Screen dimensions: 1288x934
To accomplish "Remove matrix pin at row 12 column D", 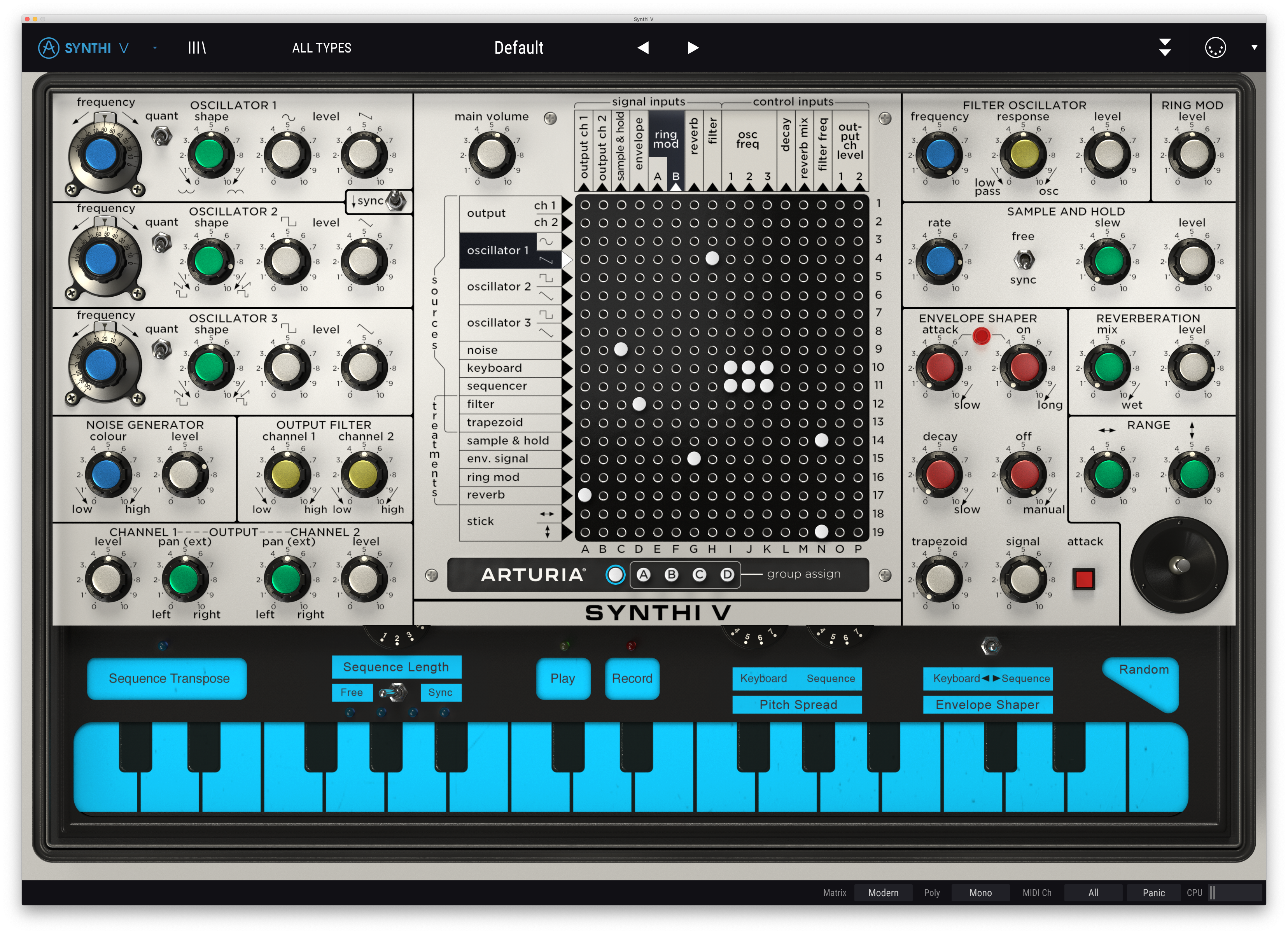I will (639, 404).
